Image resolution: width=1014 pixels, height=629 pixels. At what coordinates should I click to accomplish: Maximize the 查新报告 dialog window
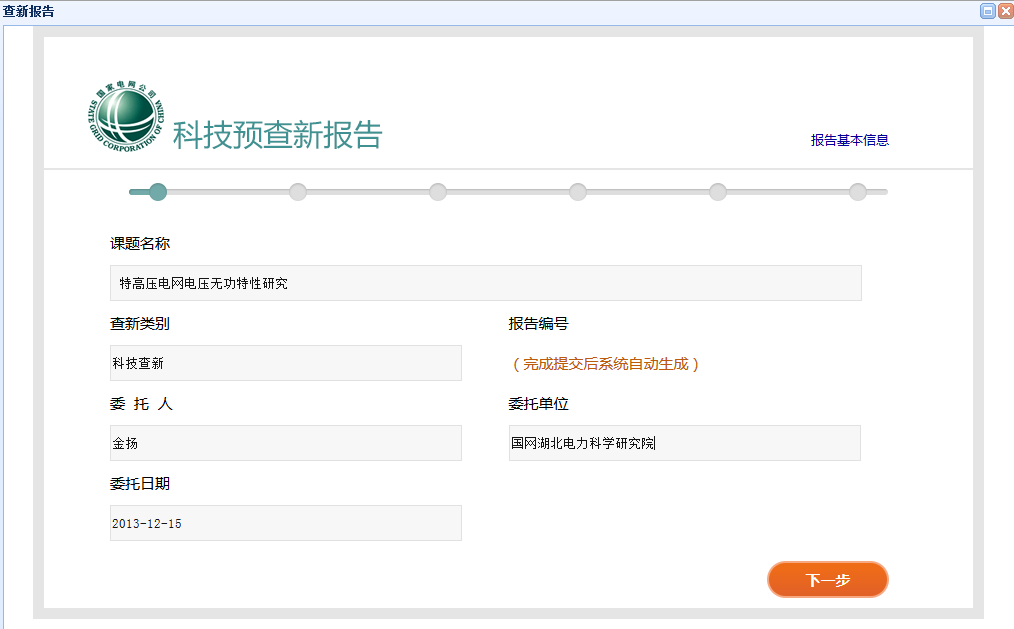987,11
